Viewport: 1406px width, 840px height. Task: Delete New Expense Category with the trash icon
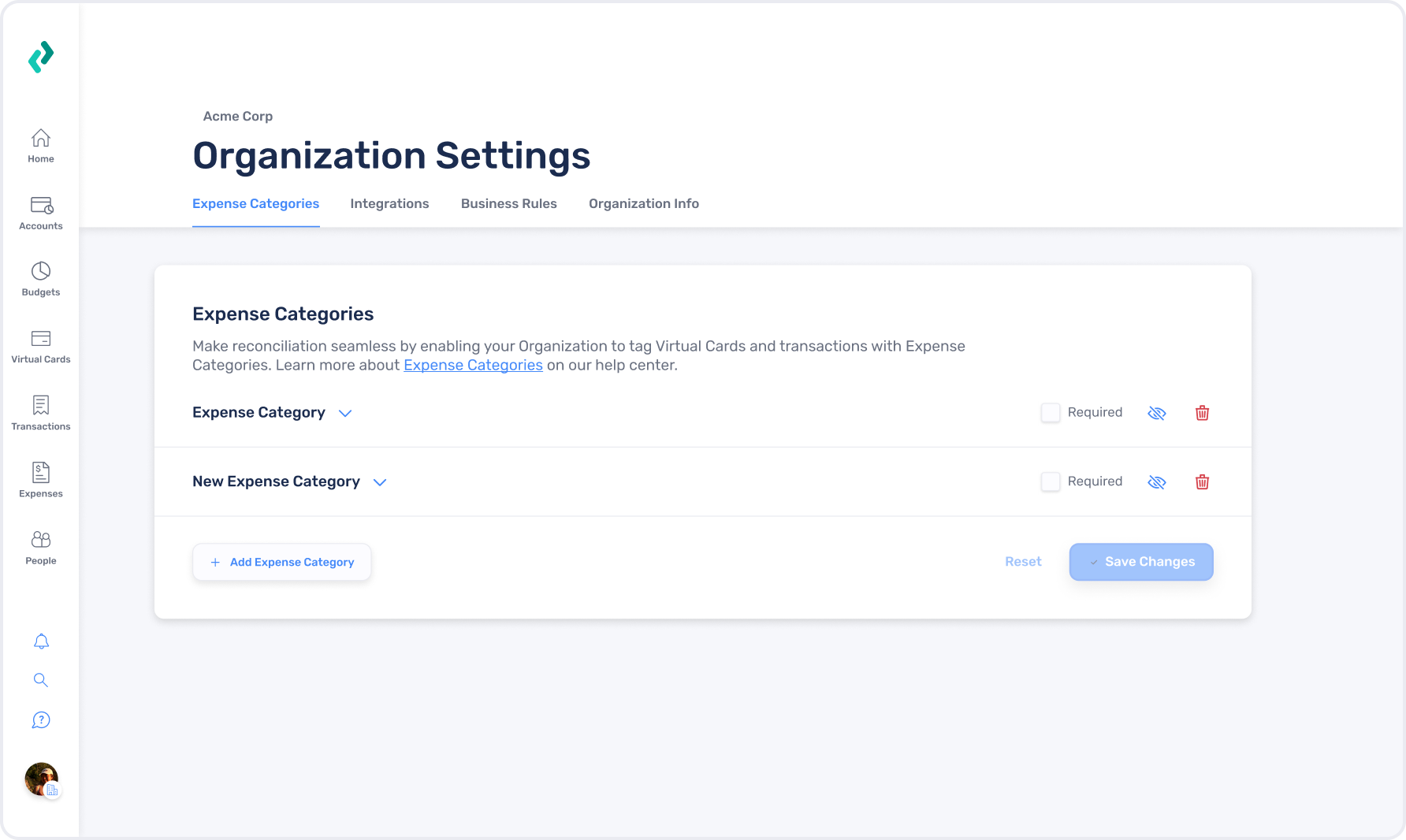coord(1203,481)
